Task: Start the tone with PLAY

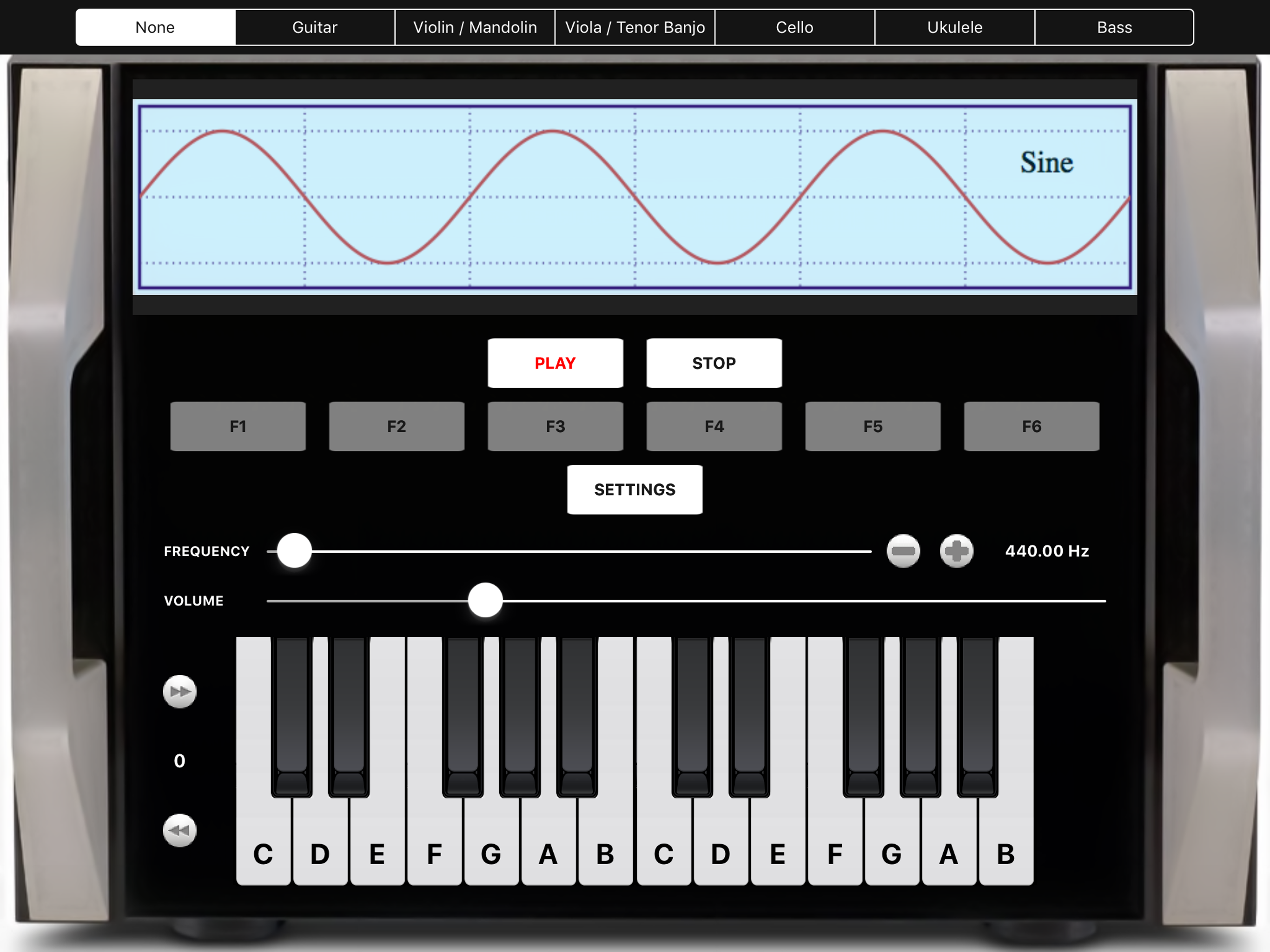Action: pos(555,363)
